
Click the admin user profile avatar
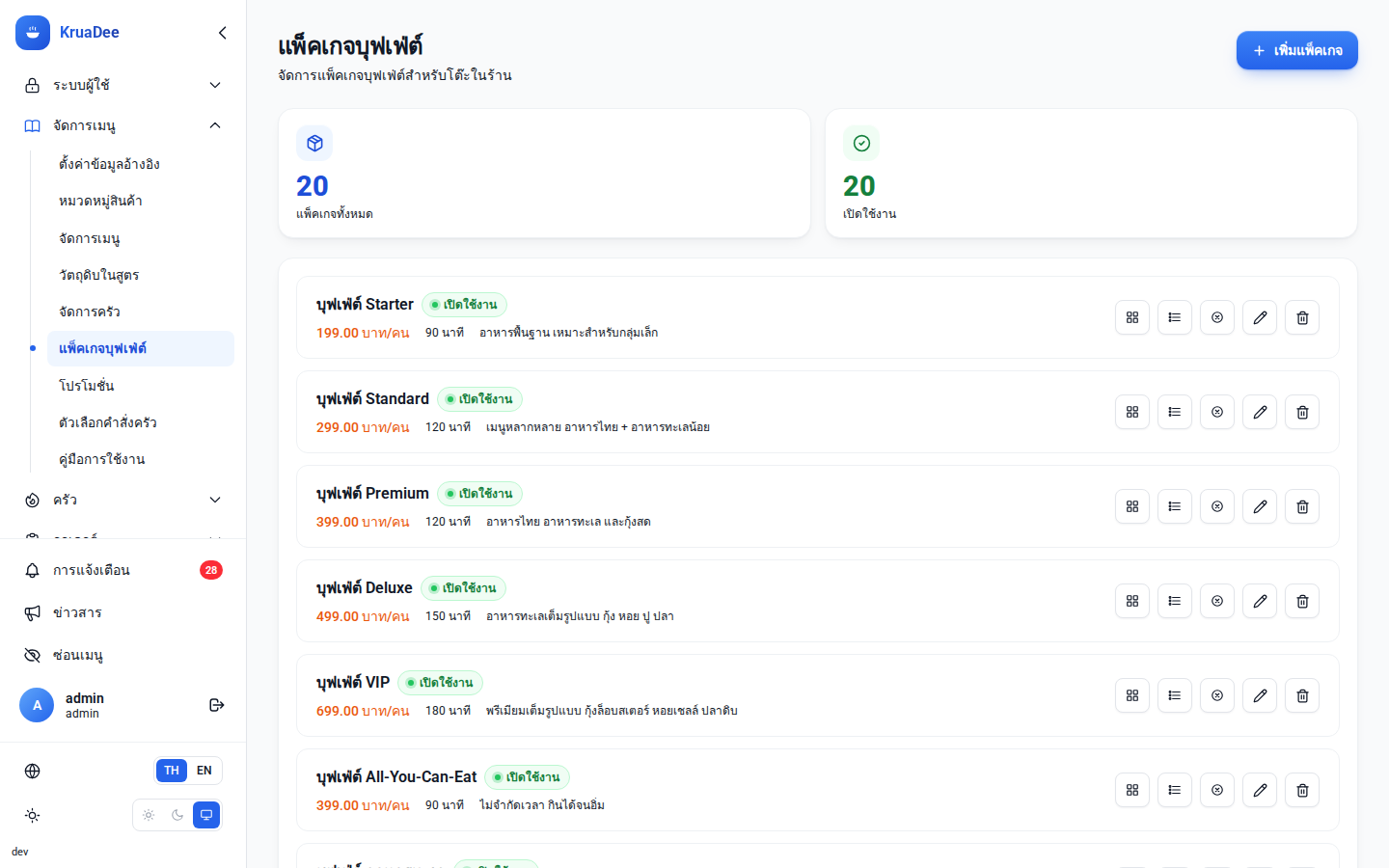[37, 705]
